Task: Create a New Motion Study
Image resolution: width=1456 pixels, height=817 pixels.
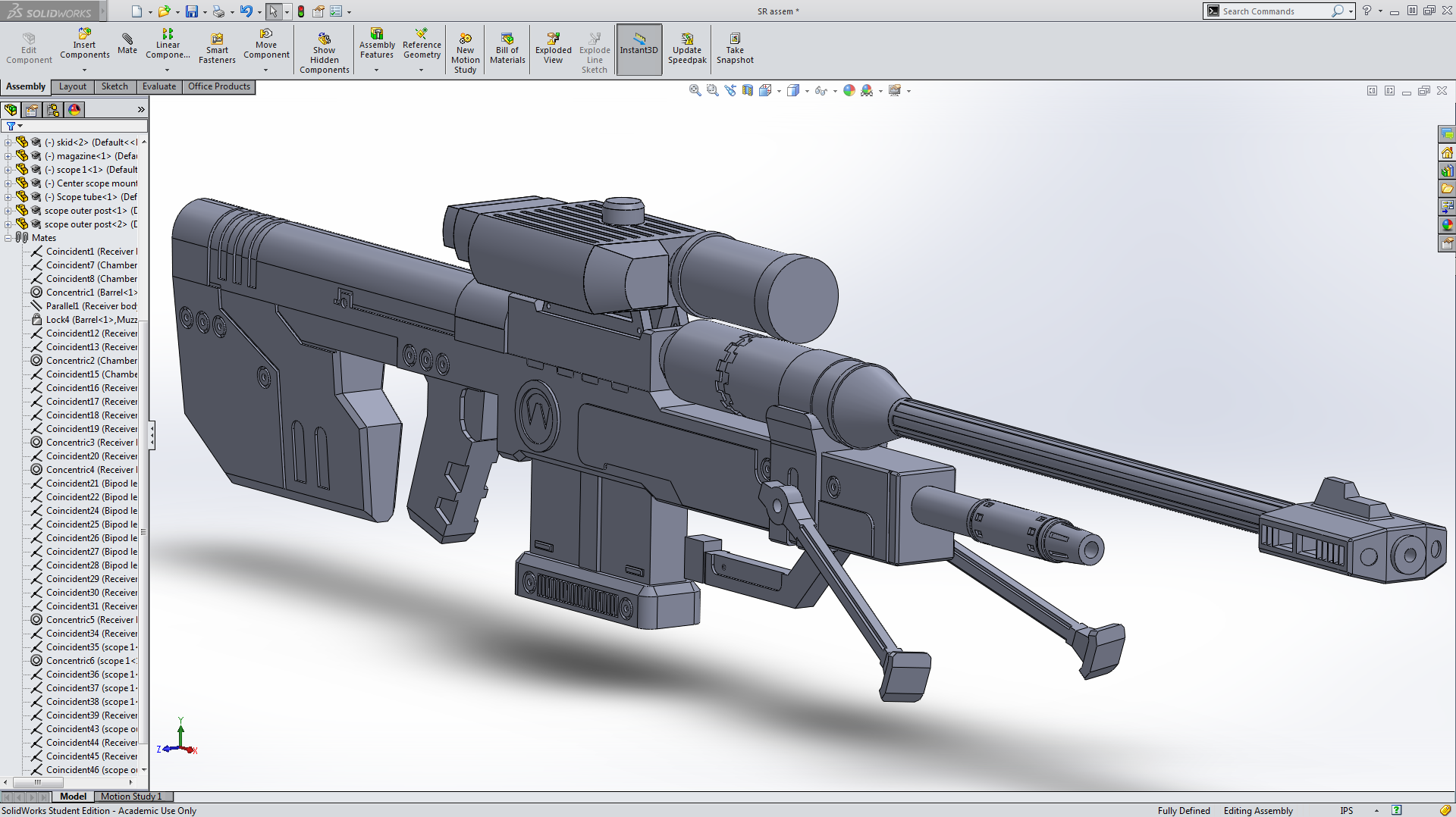Action: pyautogui.click(x=466, y=53)
